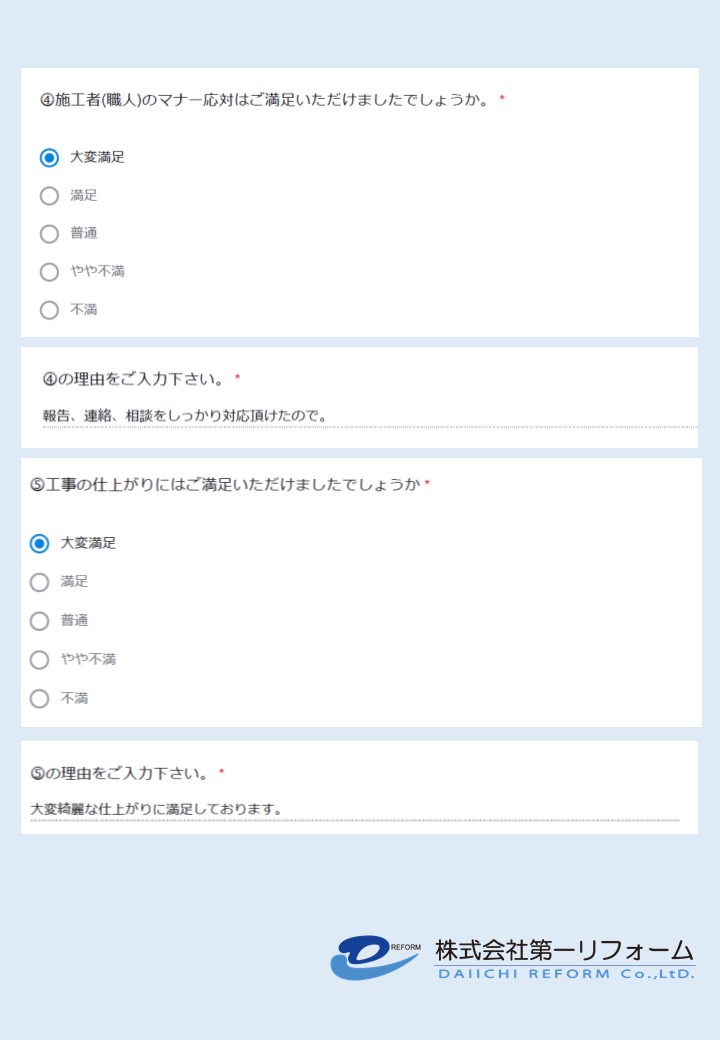Click the 株式会社第一リフォーム company name

click(x=564, y=950)
